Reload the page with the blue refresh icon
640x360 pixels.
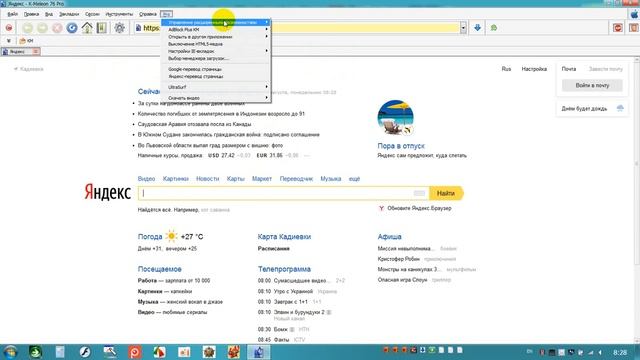72,28
